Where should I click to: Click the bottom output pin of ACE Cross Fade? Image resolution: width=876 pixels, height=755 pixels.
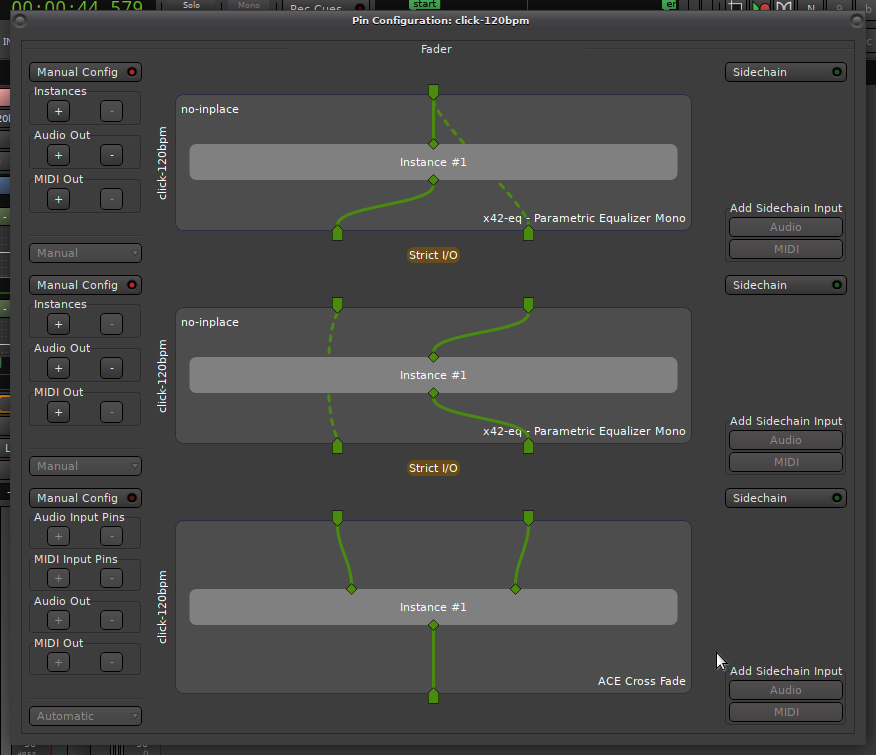[x=433, y=696]
